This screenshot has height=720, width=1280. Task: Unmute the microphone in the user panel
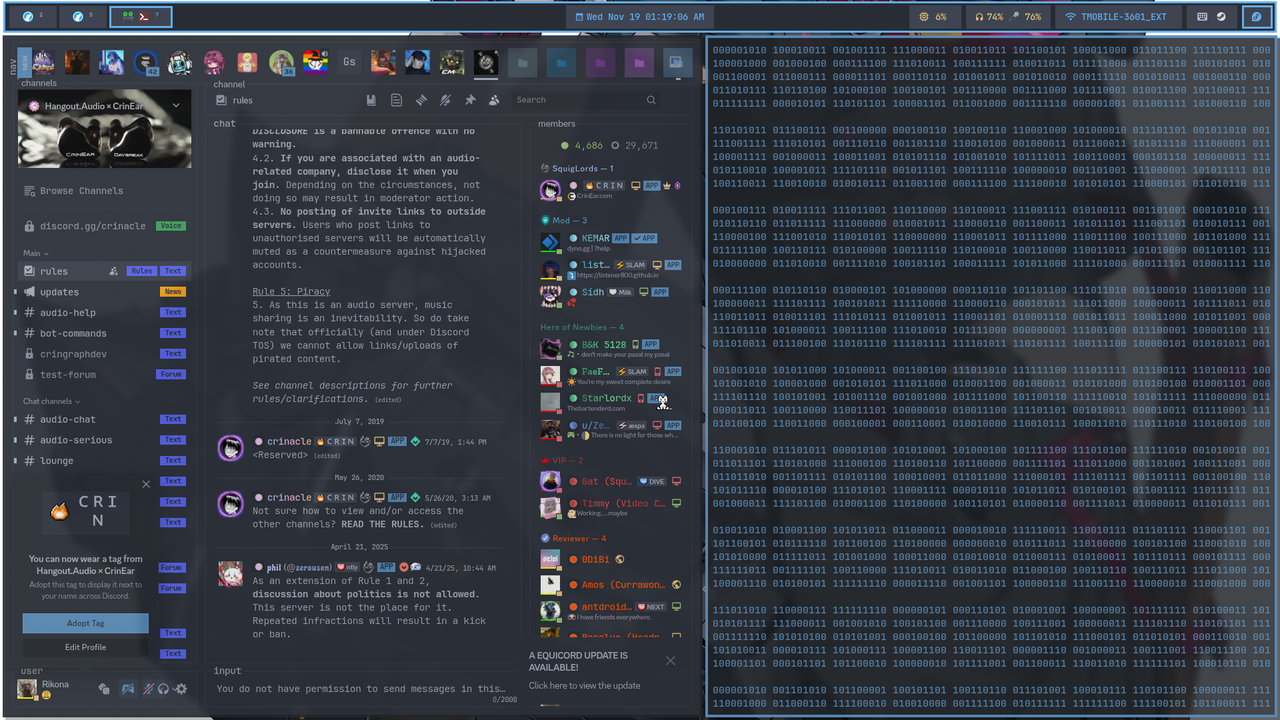coord(147,689)
